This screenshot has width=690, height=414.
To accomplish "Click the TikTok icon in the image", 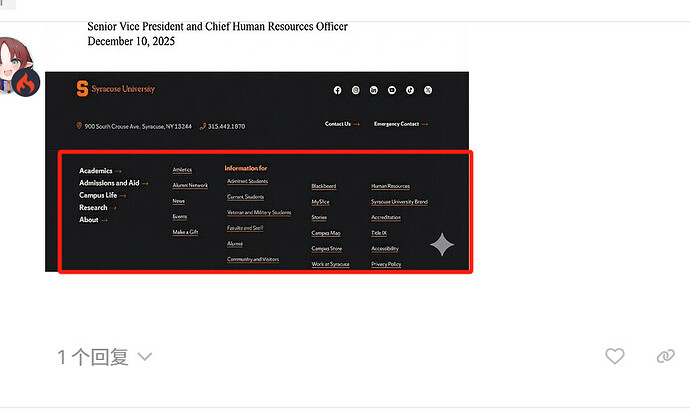I will (x=410, y=90).
